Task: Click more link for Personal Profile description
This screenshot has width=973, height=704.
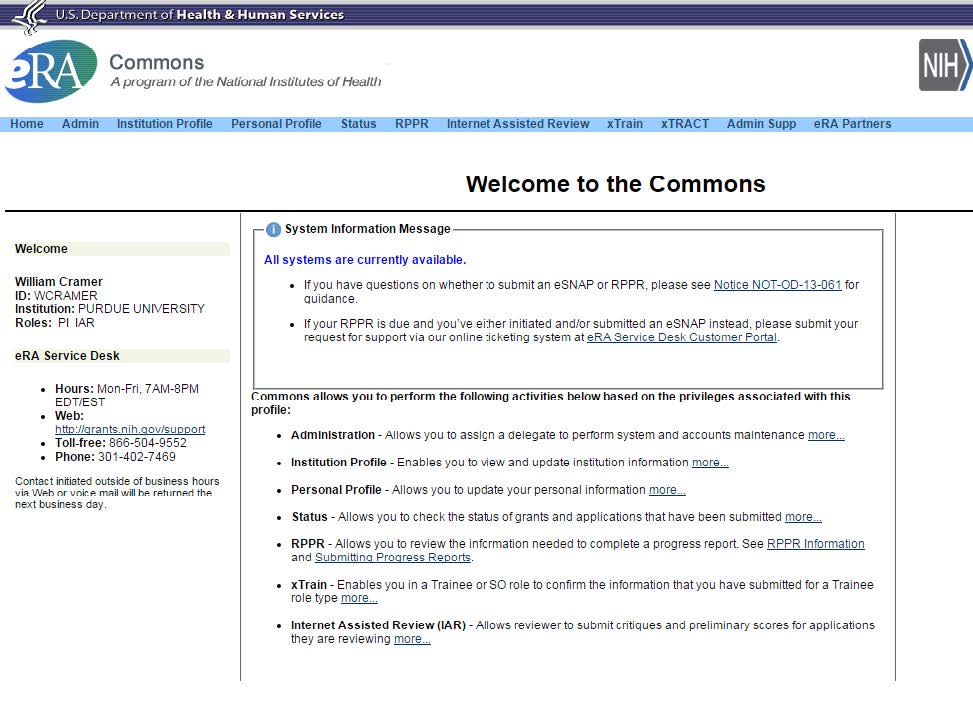Action: 667,489
